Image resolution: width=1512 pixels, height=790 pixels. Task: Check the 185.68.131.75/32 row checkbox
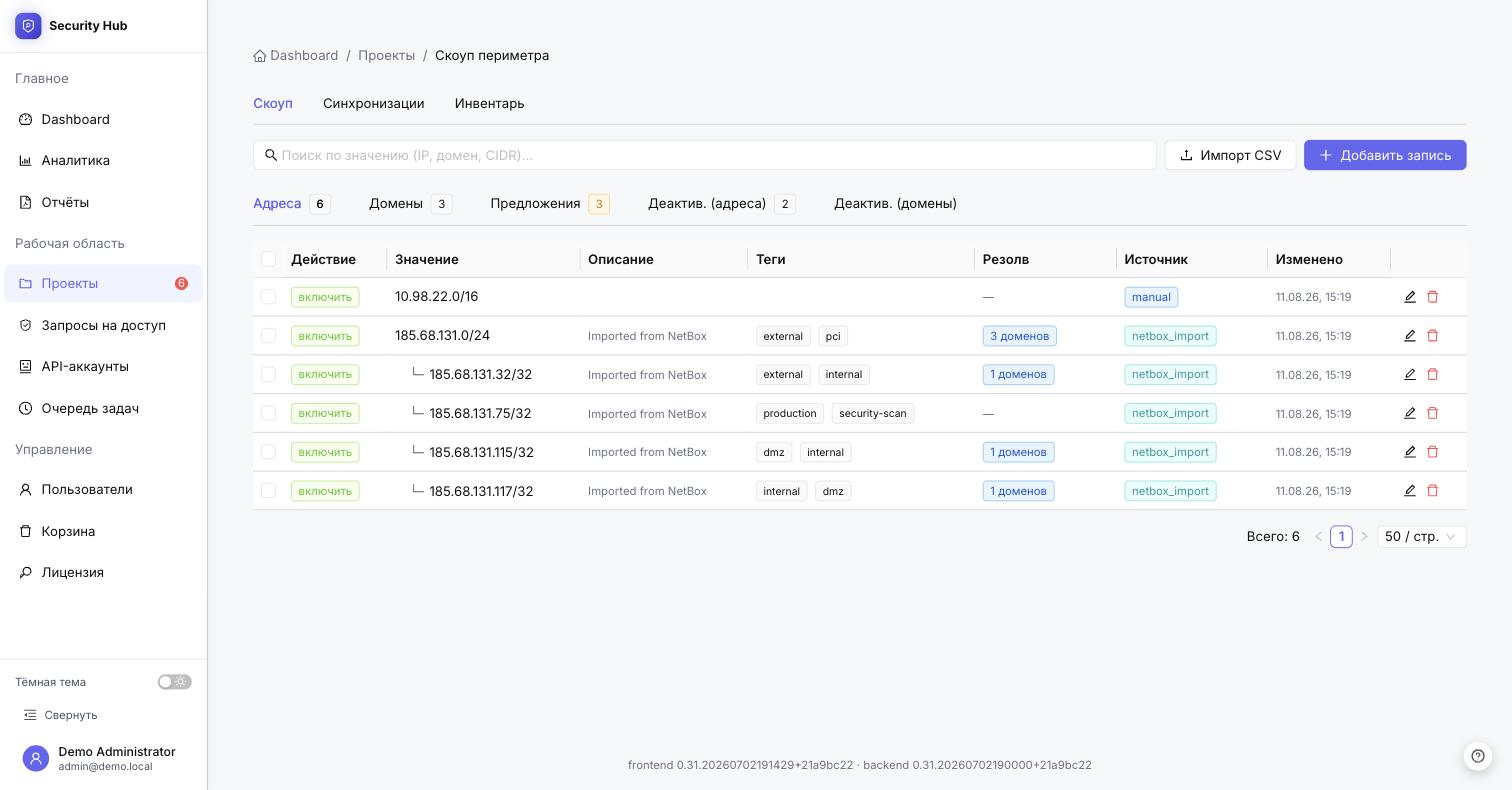click(268, 413)
